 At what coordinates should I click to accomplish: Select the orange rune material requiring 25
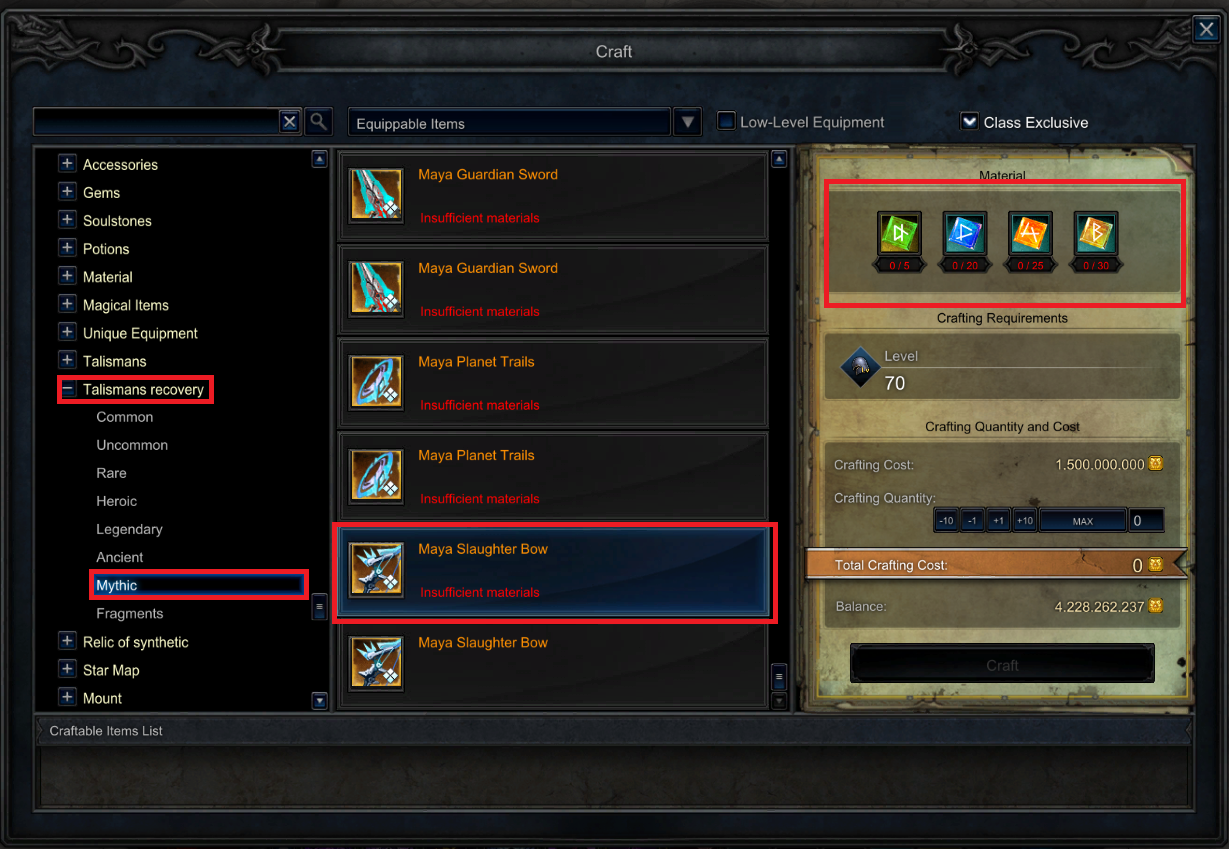click(x=1029, y=233)
